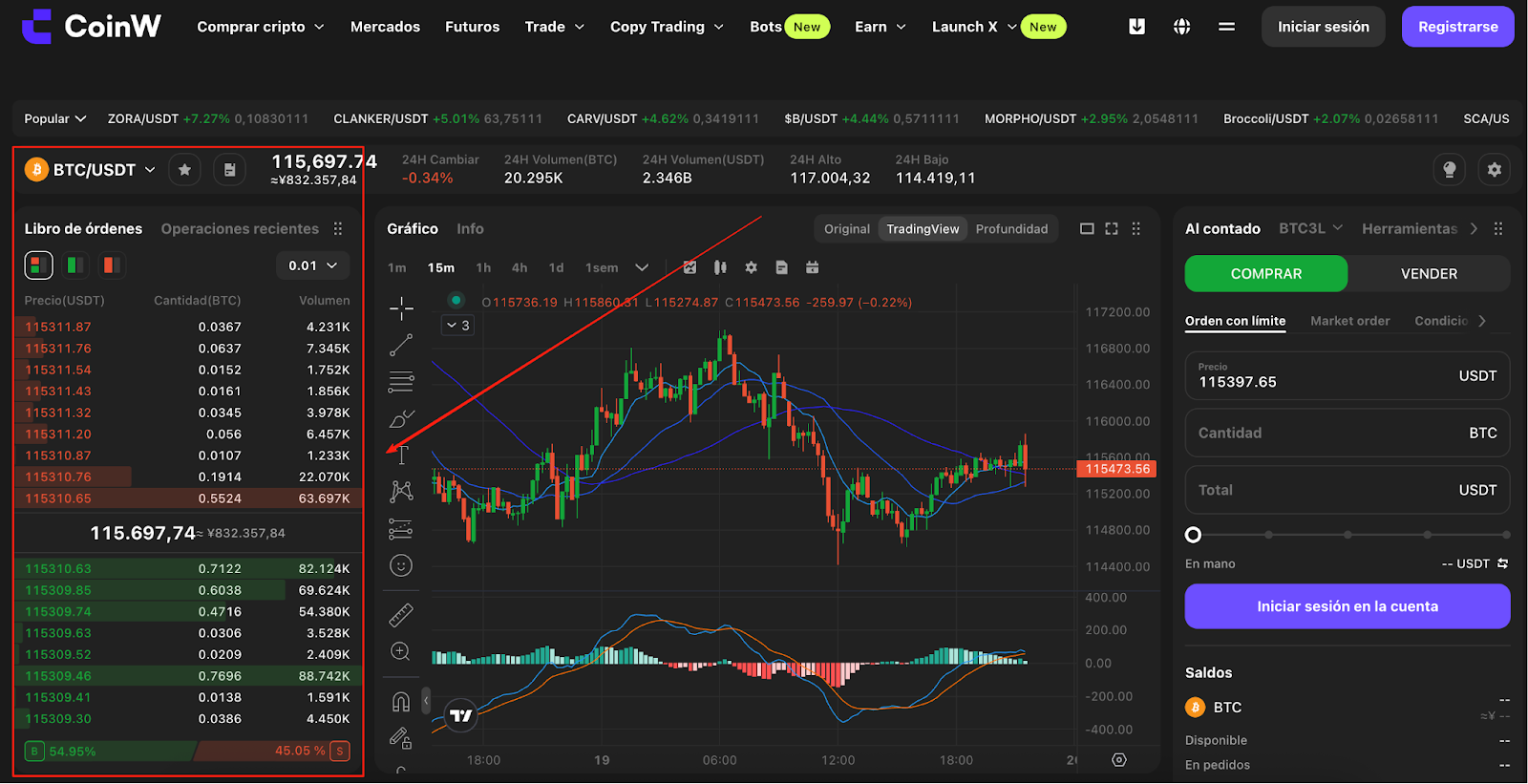Add BTC/USDT to favorites star

point(184,170)
